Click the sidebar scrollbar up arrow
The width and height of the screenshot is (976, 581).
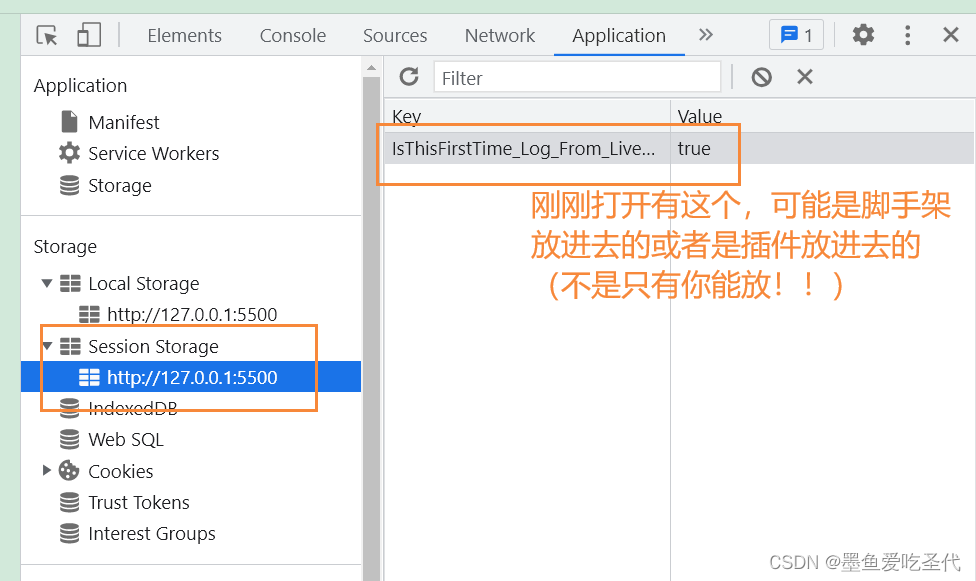[372, 67]
